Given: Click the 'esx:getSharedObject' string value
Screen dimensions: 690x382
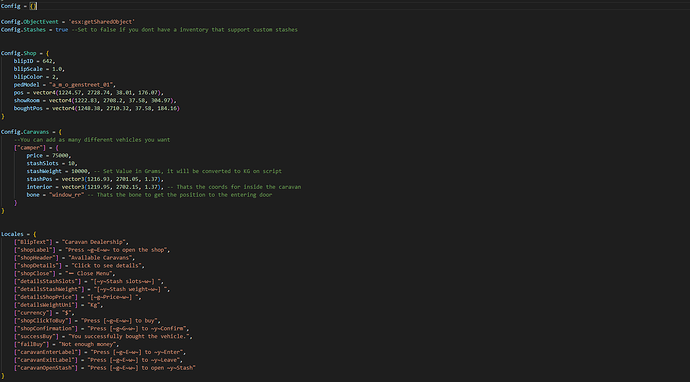Looking at the screenshot, I should tap(102, 22).
